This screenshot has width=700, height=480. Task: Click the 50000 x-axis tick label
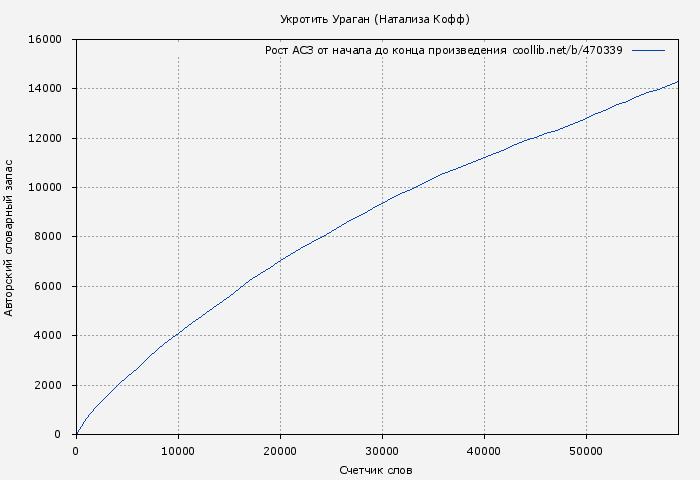click(586, 451)
